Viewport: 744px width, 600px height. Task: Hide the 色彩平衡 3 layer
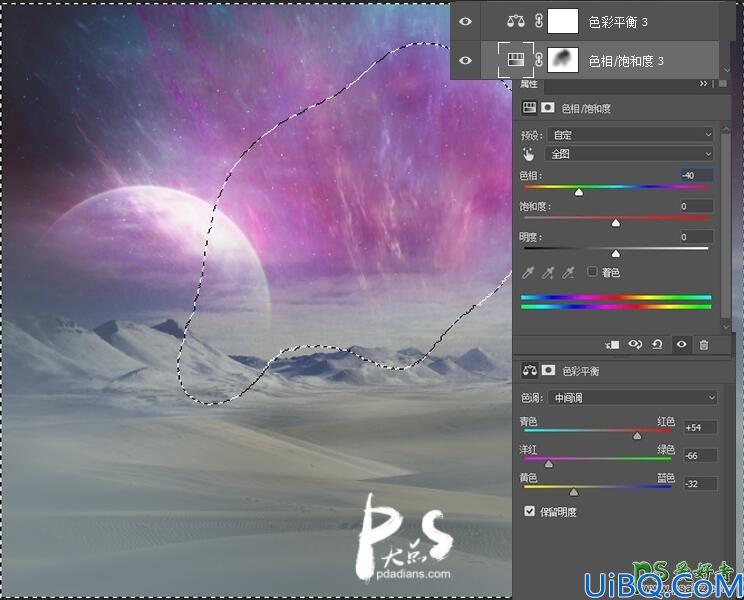click(465, 22)
